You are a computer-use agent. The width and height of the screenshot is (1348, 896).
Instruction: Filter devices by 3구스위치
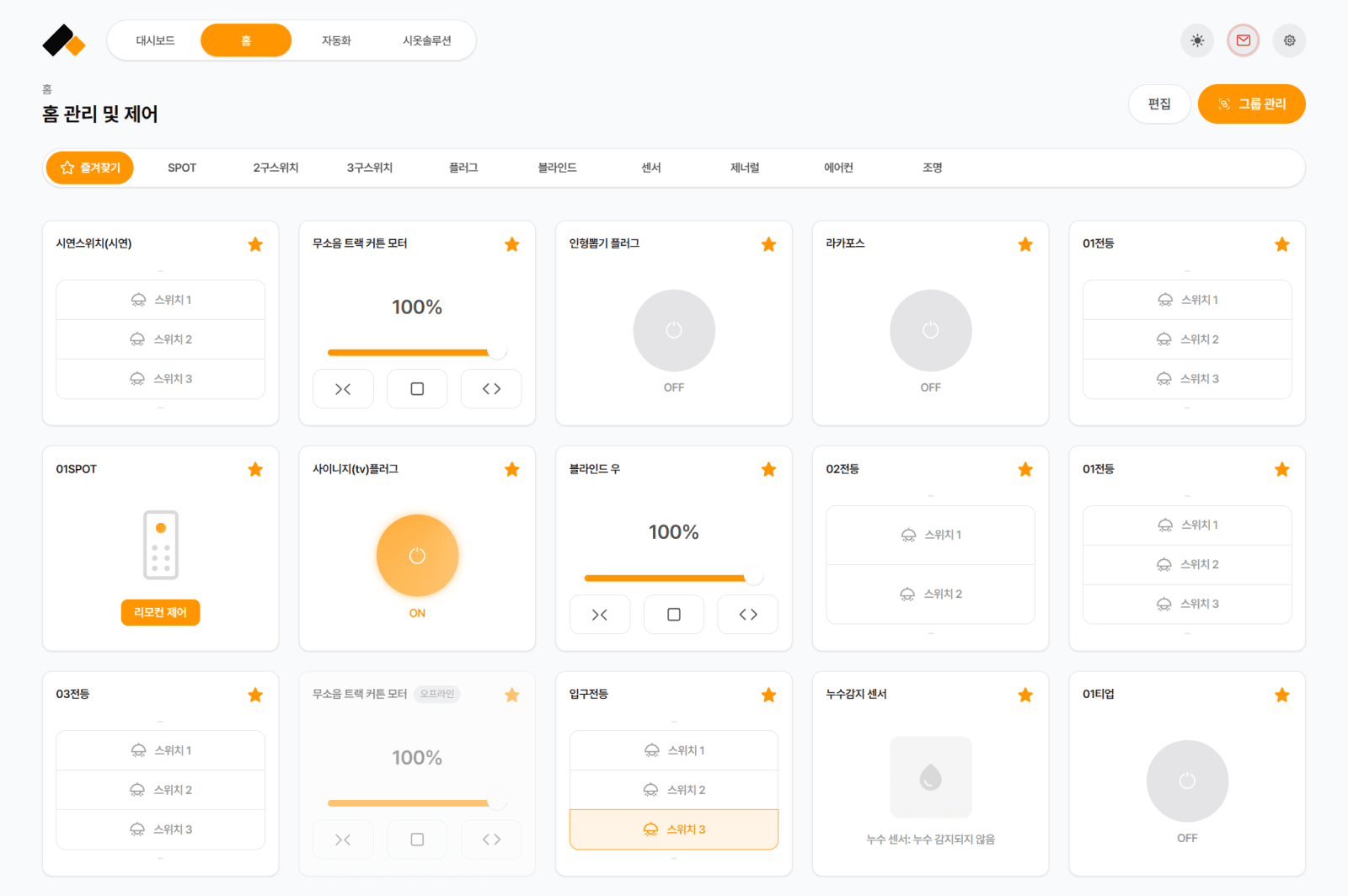(370, 168)
